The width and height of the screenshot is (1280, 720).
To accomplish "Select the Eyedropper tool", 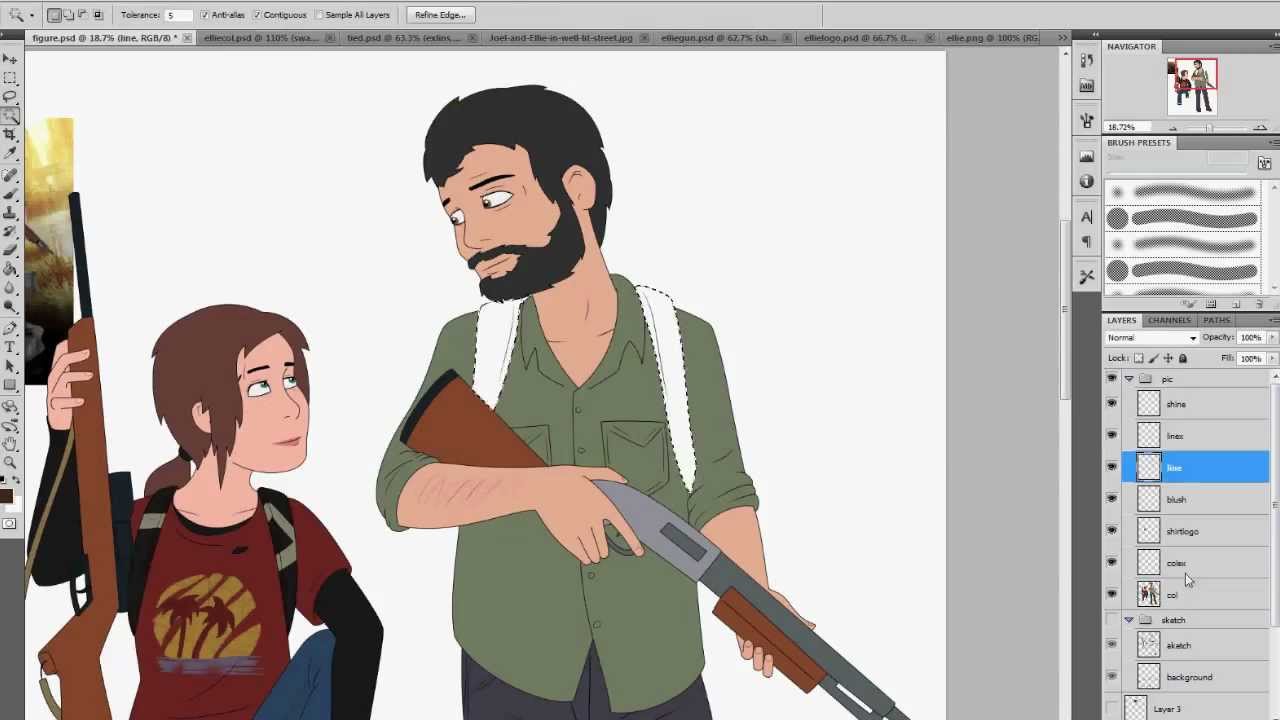I will 10,154.
